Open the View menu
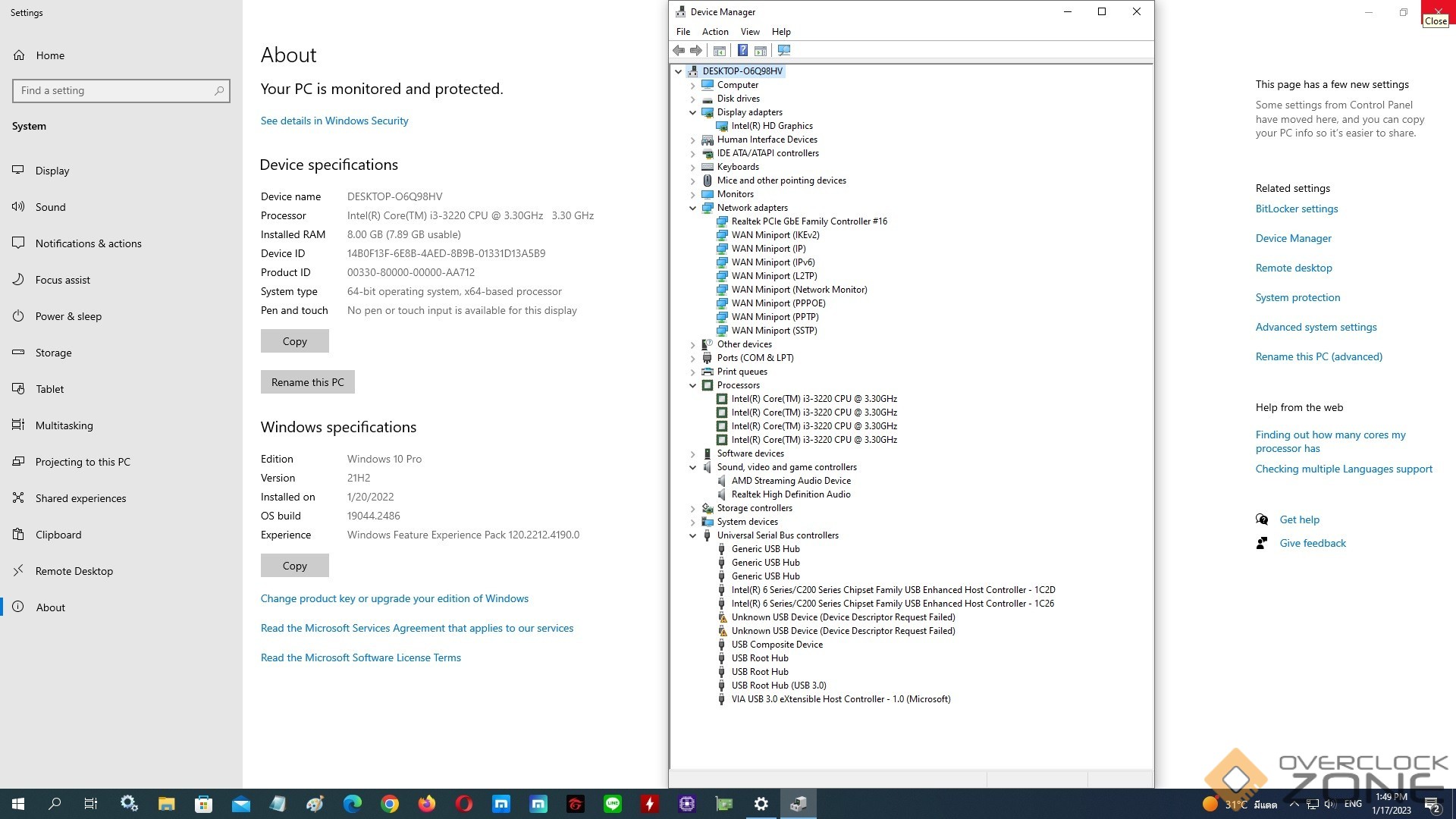The image size is (1456, 819). pyautogui.click(x=749, y=32)
